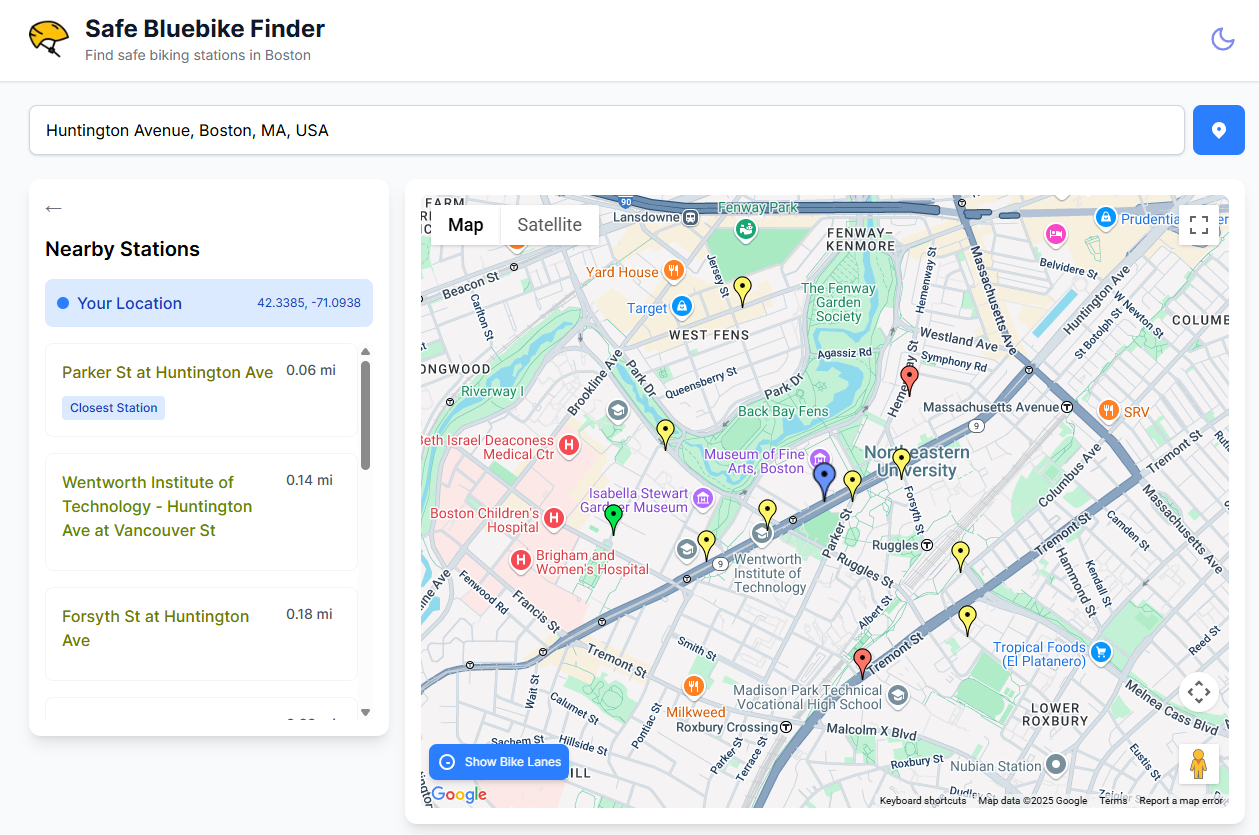
Task: Open the Keyboard shortcuts dialog
Action: [922, 800]
